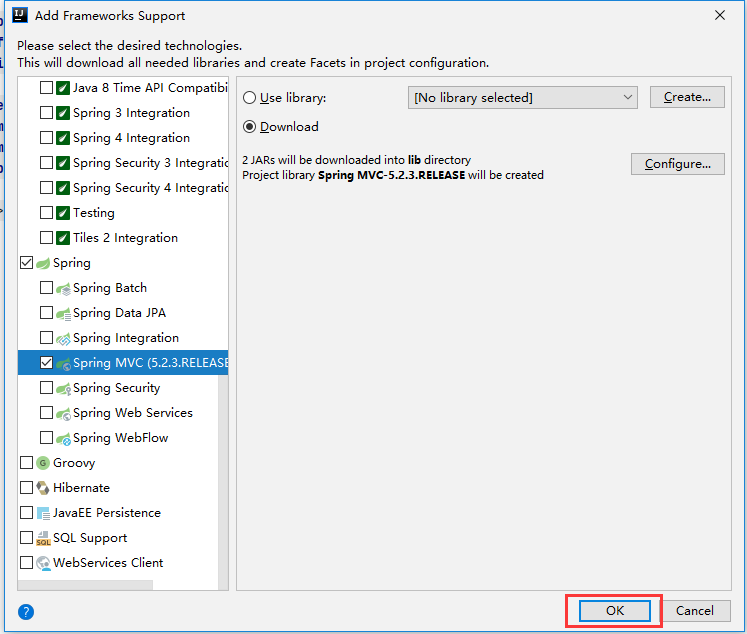The image size is (747, 634).
Task: Click the Spring Security 4 Integration icon
Action: [63, 188]
